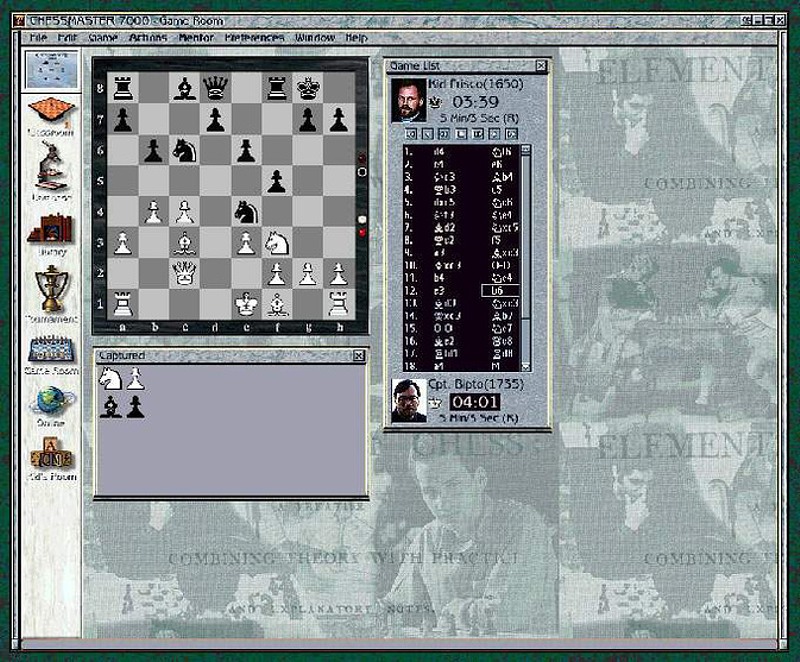Close the Captured pieces panel
The image size is (800, 662).
coord(359,356)
